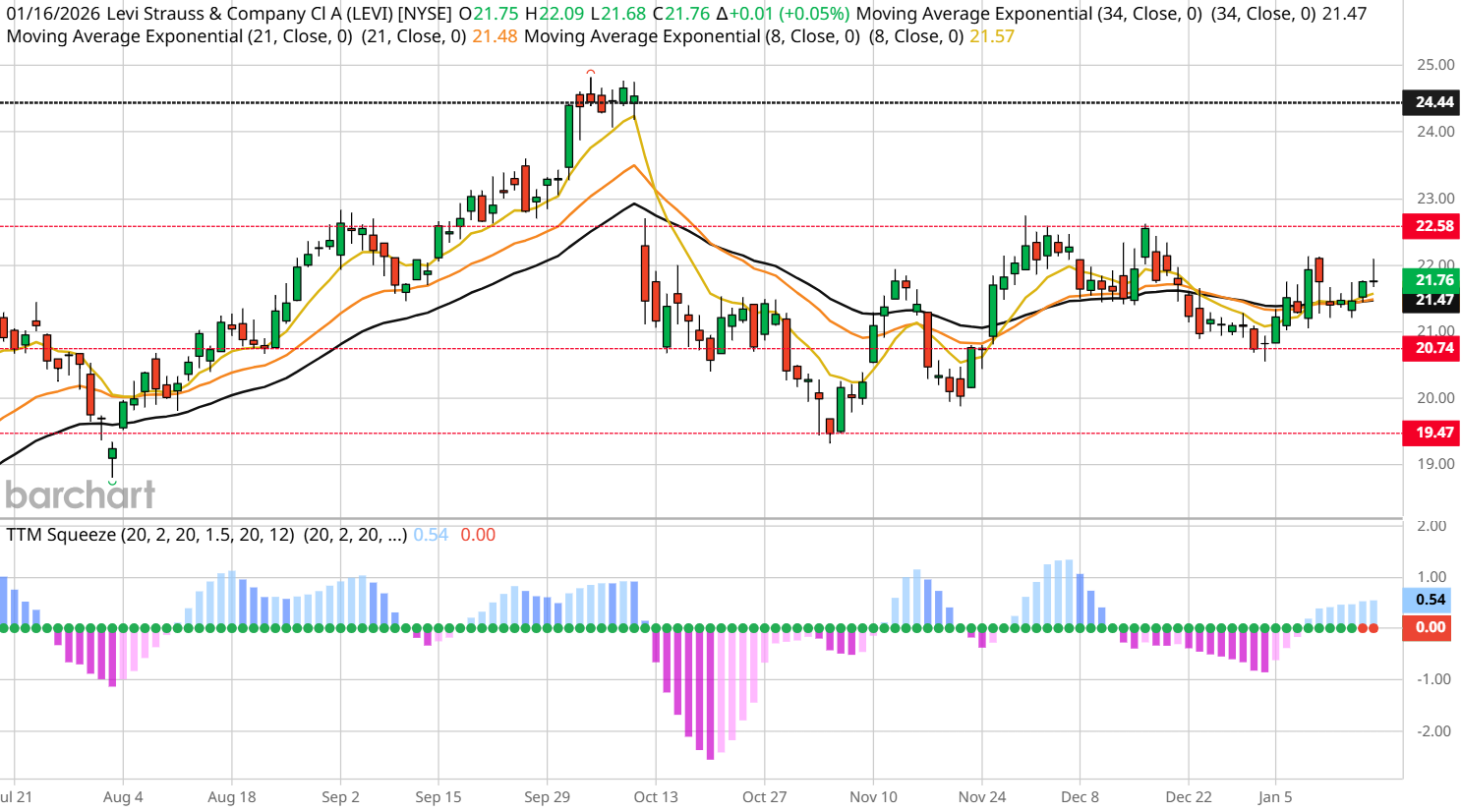Select the 21-period Moving Average Exponential label
1461x812 pixels.
point(179,36)
